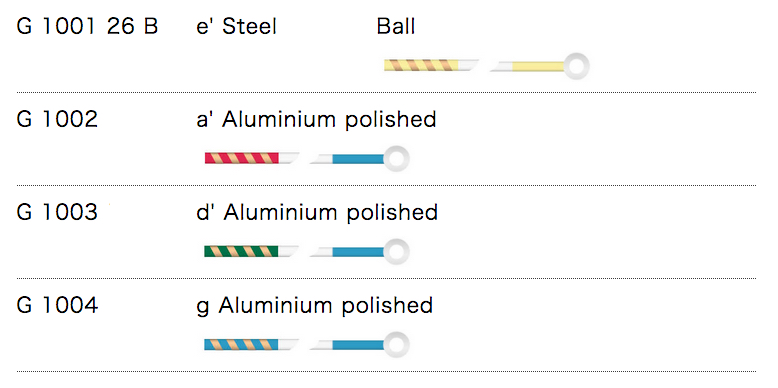This screenshot has height=388, width=778.
Task: Select product code G 1004
Action: coord(58,305)
